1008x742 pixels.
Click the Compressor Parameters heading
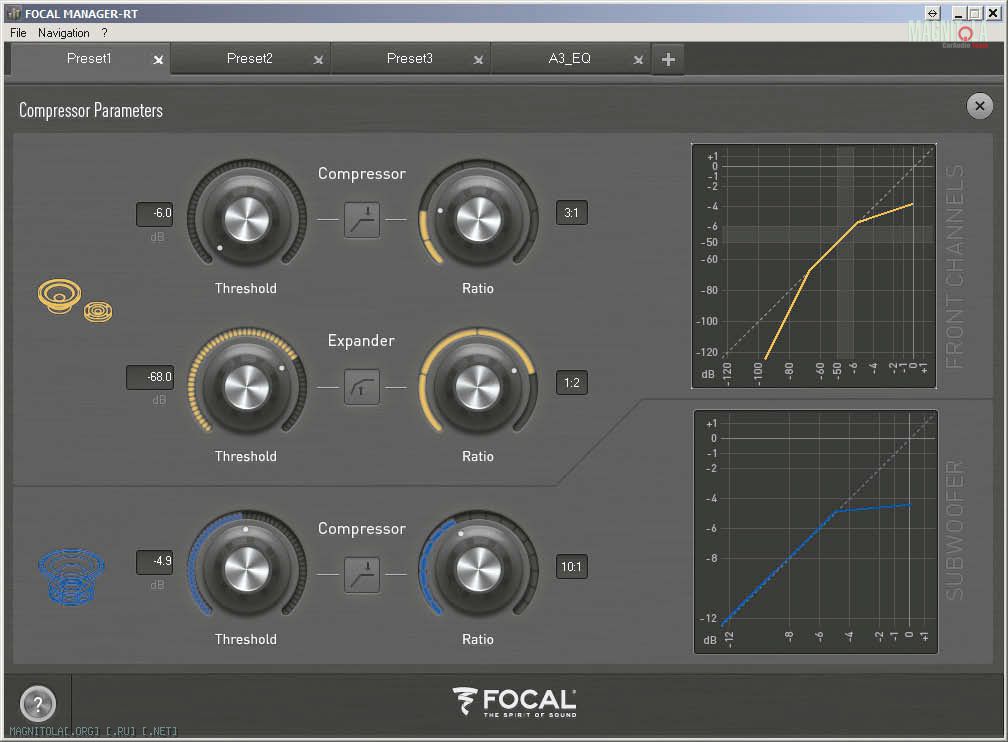click(91, 111)
